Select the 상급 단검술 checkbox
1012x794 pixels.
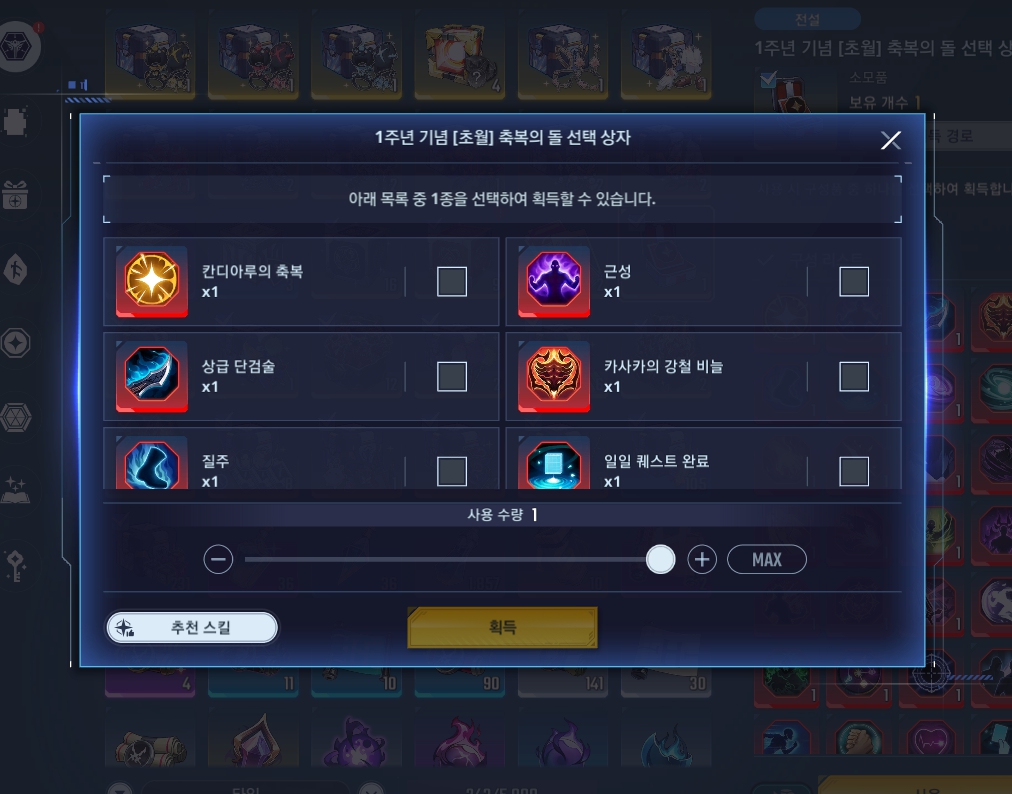coord(452,376)
